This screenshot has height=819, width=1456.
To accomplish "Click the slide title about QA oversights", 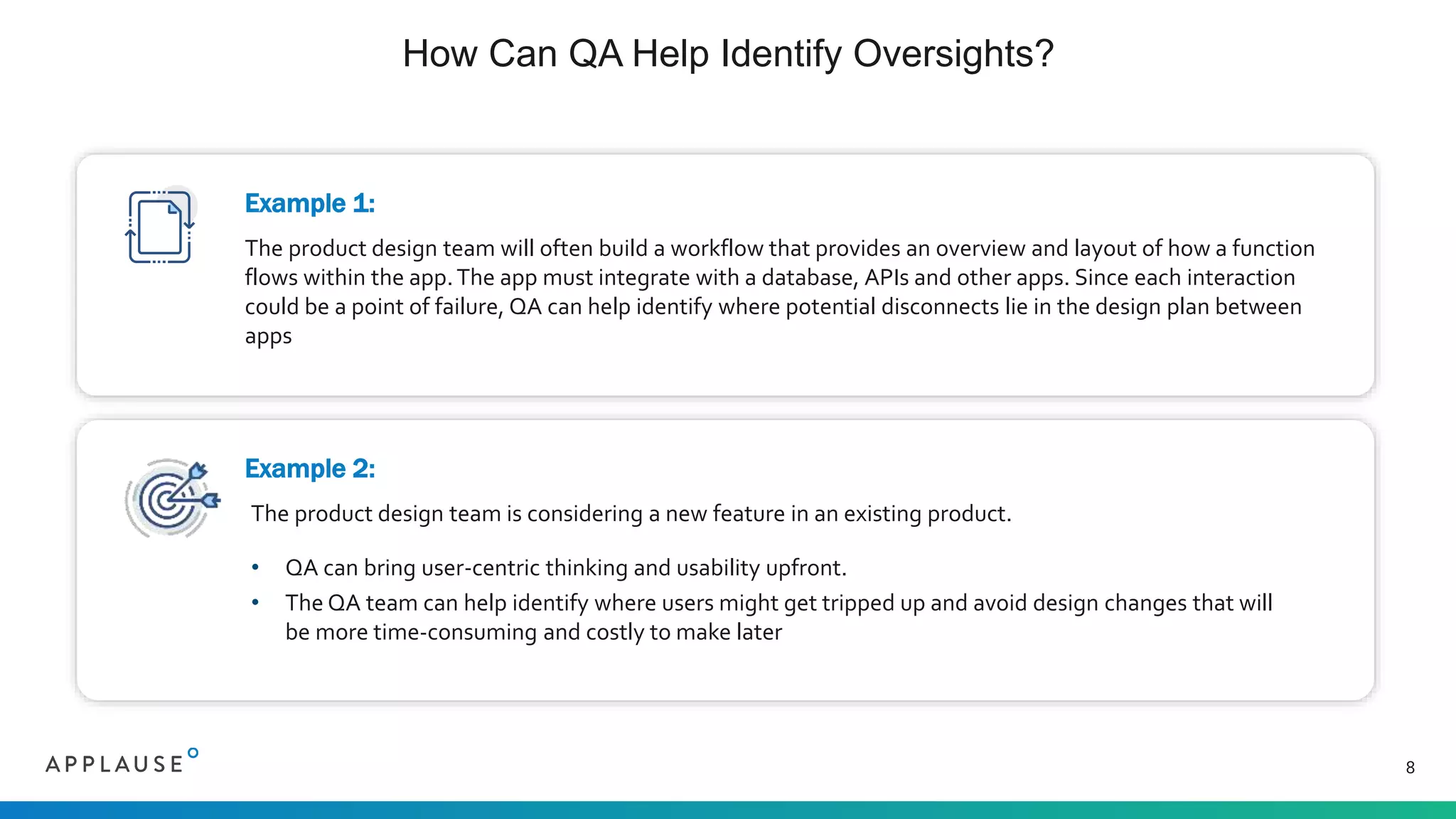I will (727, 53).
